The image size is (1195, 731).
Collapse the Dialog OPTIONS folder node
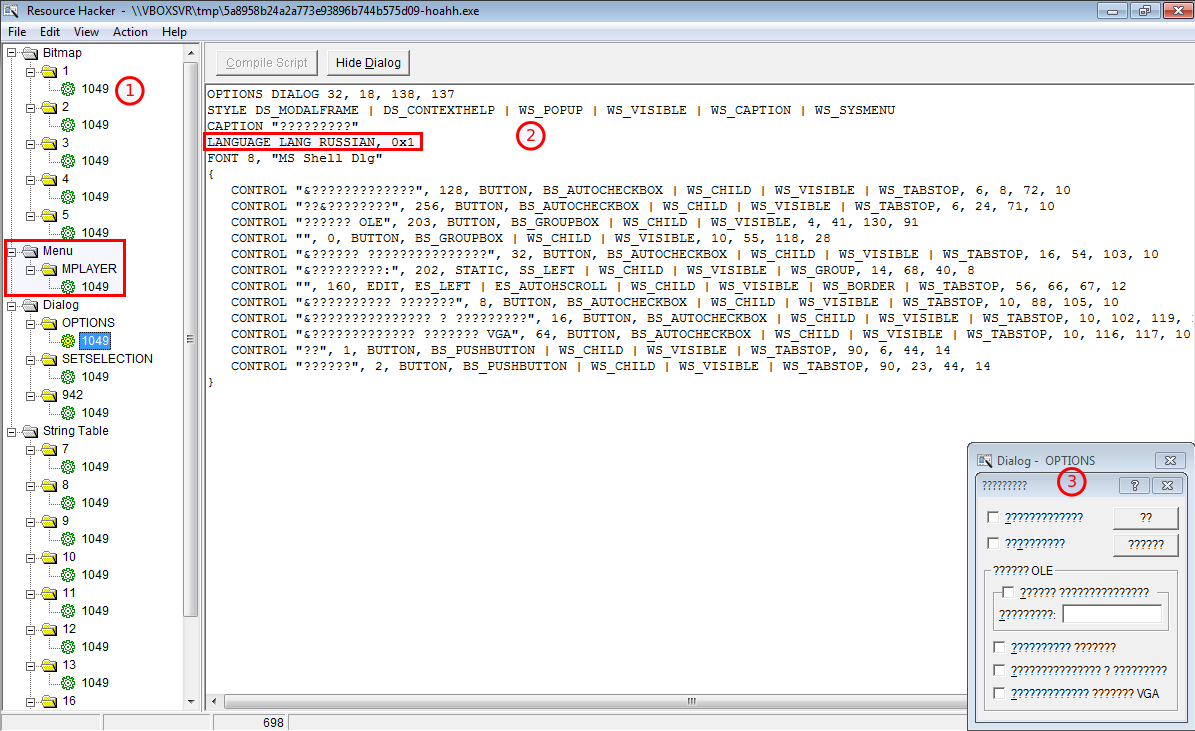tap(30, 323)
